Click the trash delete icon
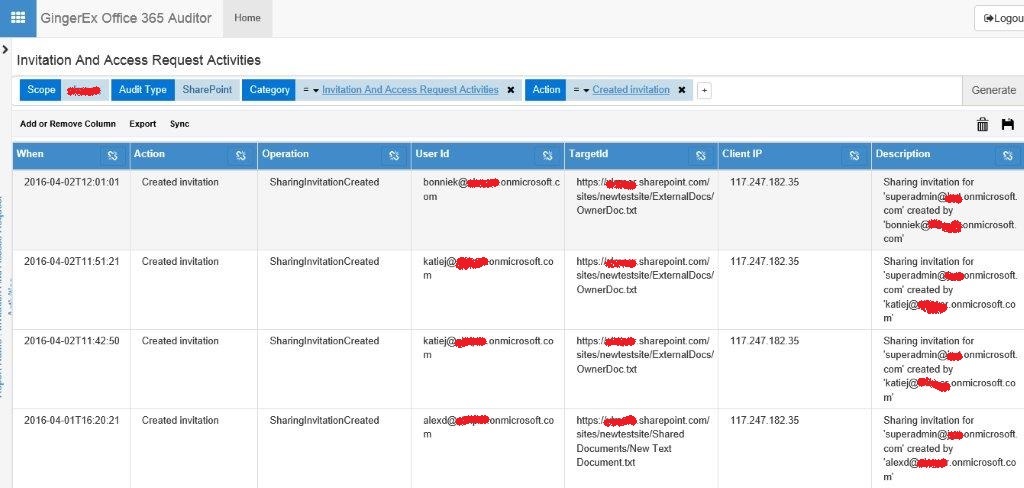The image size is (1024, 488). [982, 124]
